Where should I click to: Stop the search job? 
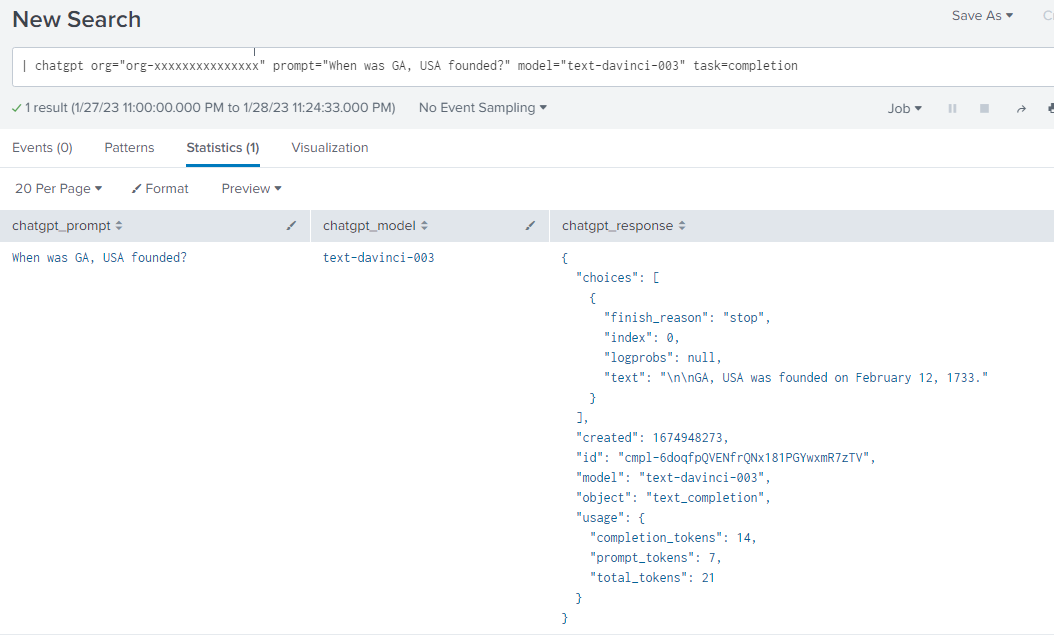pyautogui.click(x=983, y=109)
